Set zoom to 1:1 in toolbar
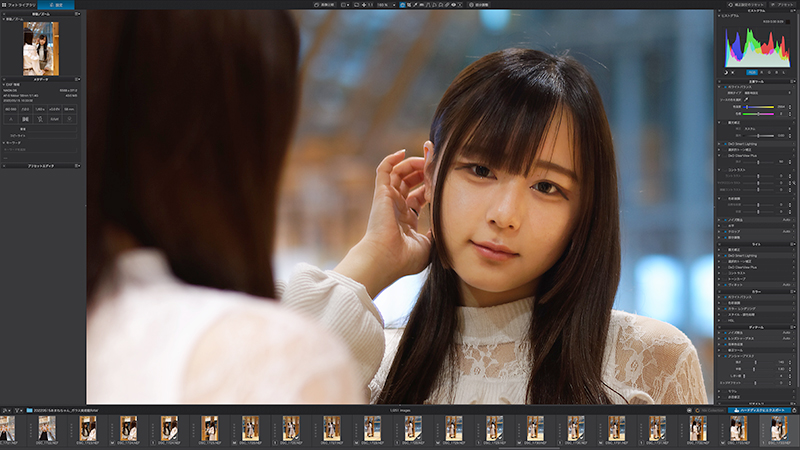This screenshot has width=800, height=450. tap(370, 5)
